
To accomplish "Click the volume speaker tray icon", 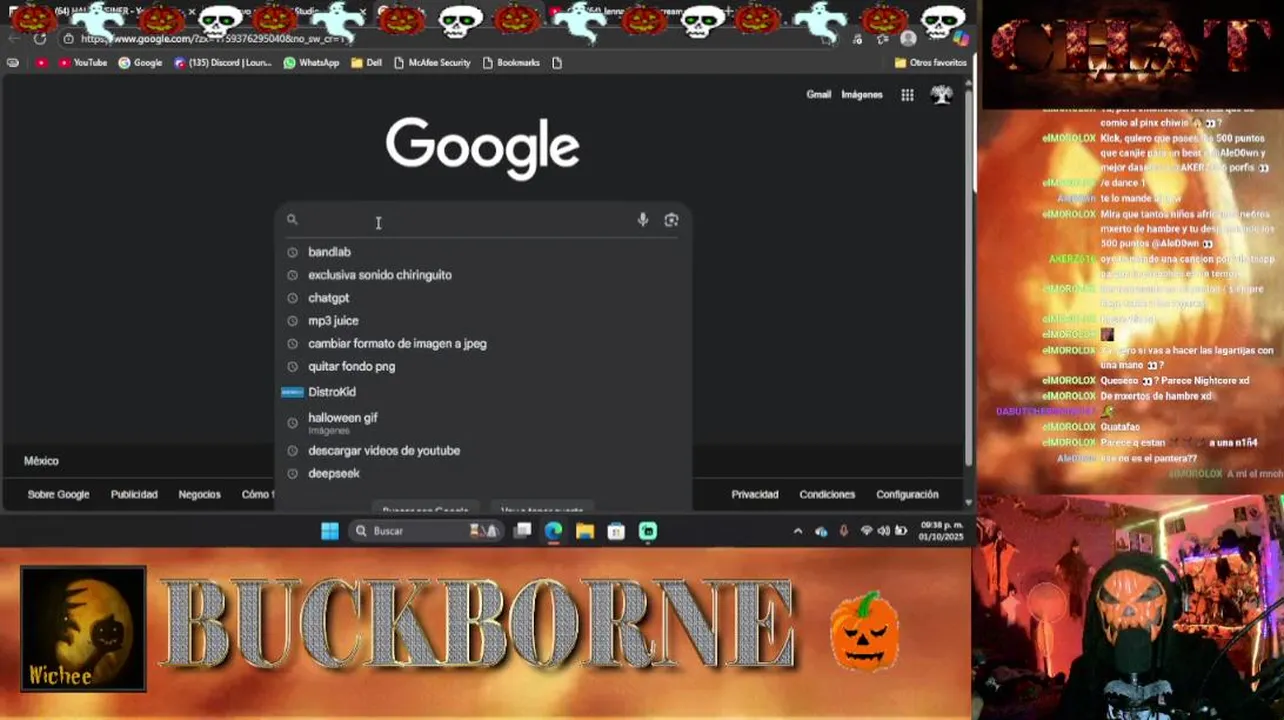I will pos(883,531).
